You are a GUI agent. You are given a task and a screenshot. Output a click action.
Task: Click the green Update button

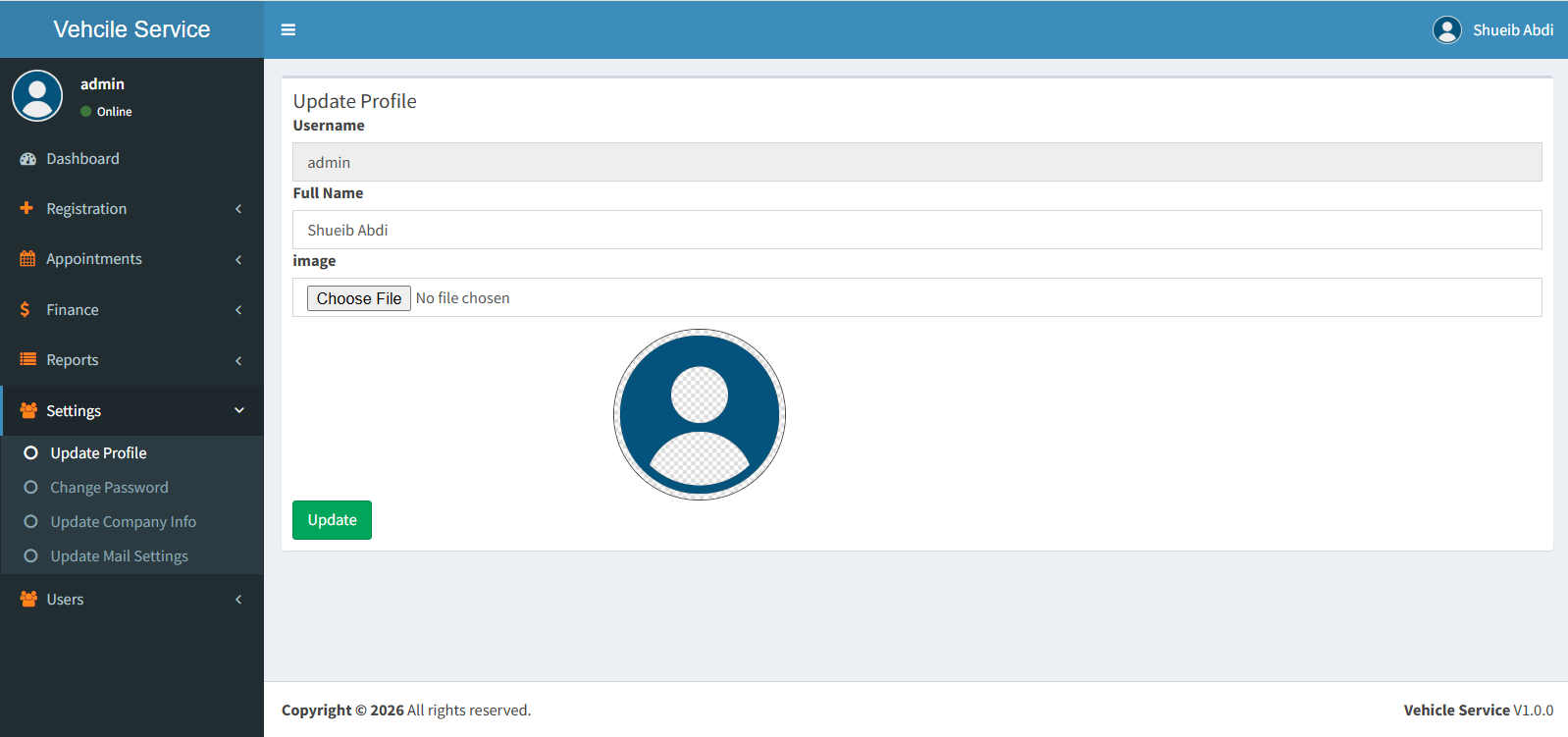click(x=332, y=520)
